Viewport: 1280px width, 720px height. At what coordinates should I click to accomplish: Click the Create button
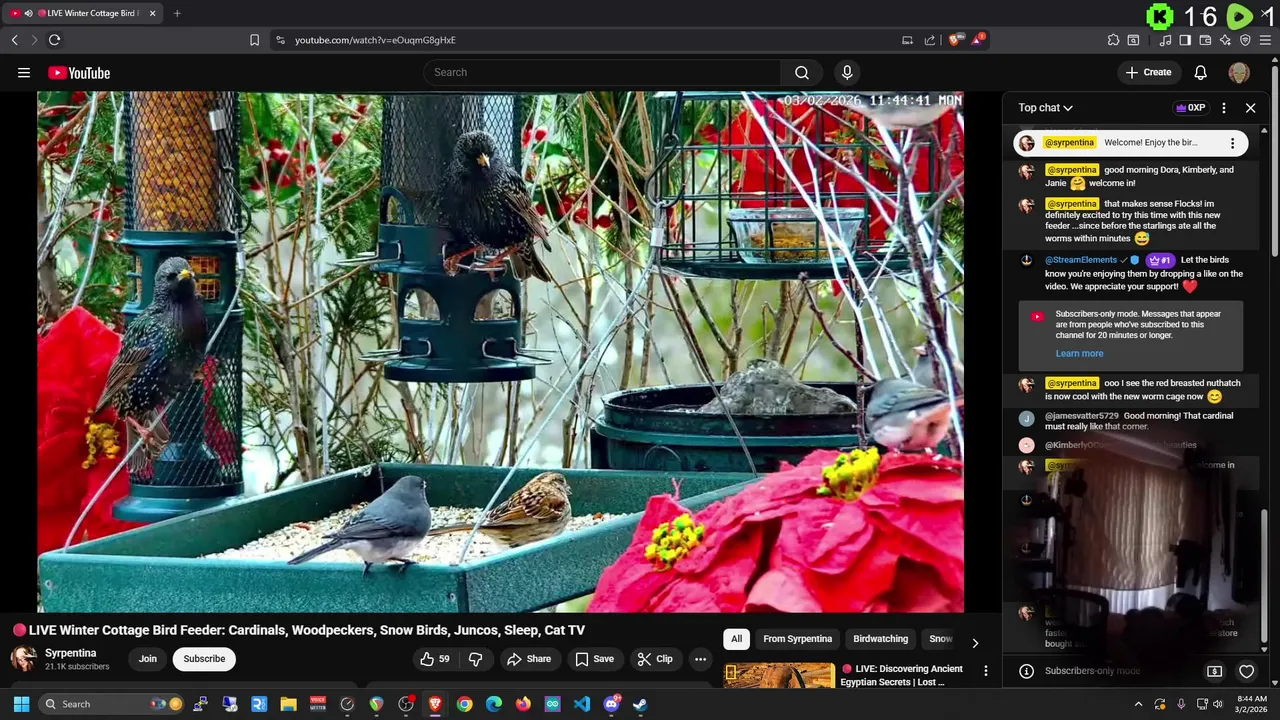1148,72
